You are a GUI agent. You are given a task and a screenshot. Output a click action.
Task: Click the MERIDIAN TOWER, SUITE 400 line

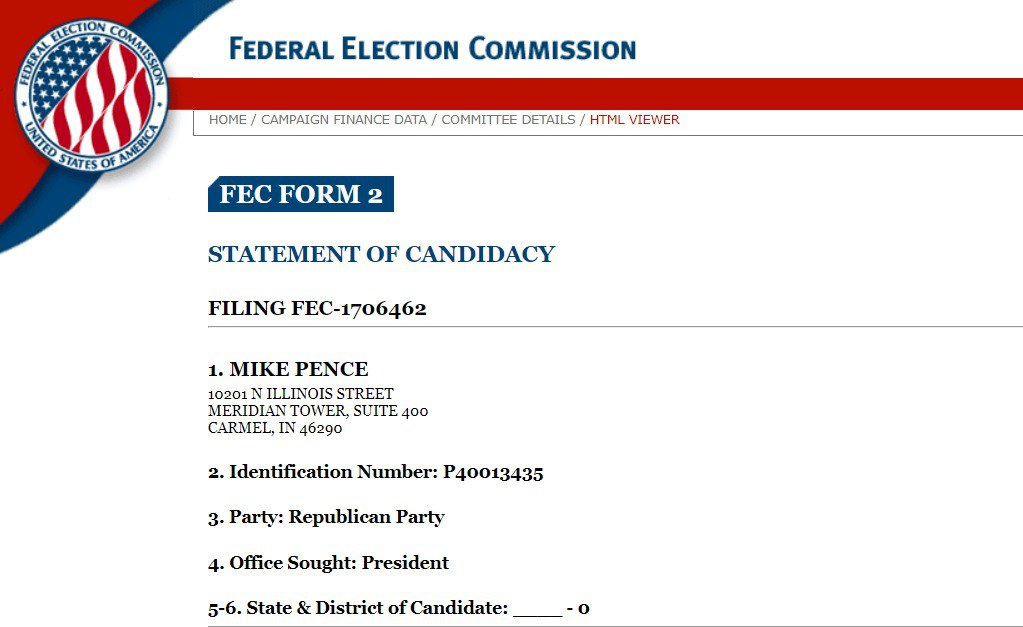pos(318,411)
